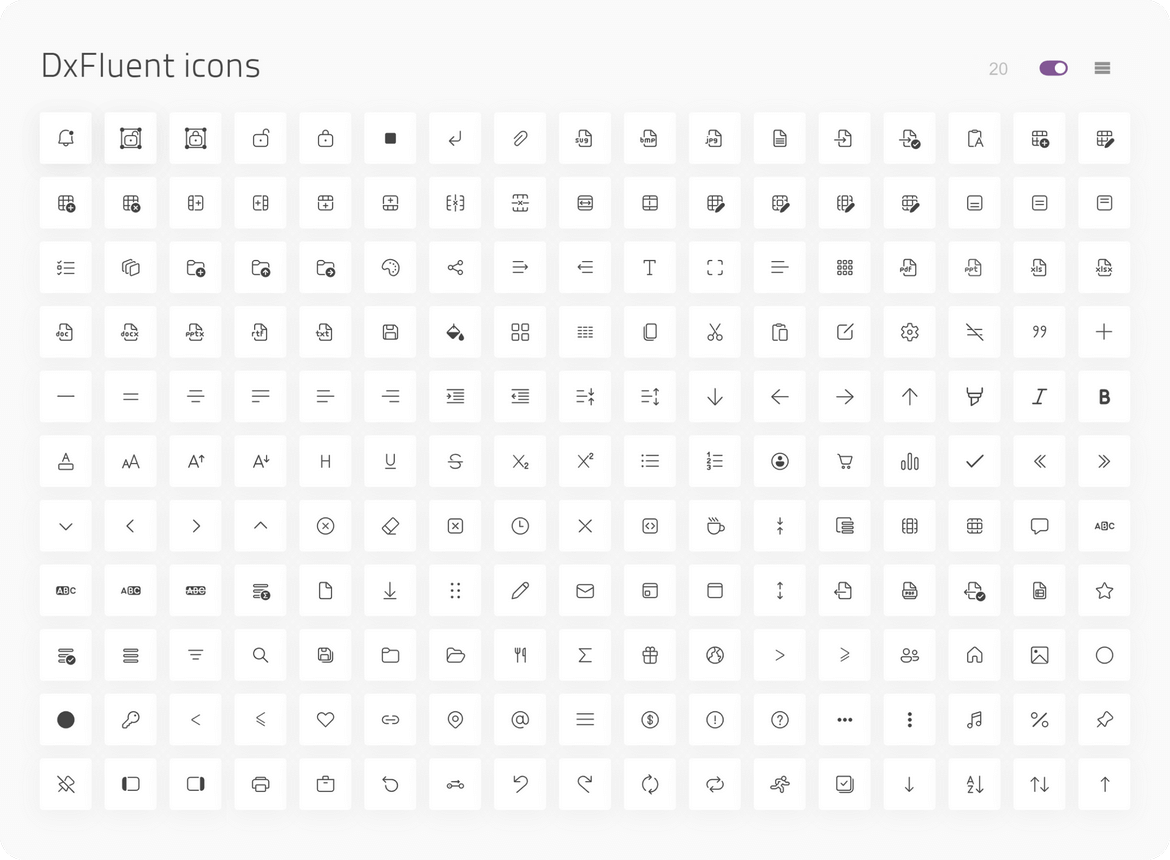
Task: Click the settings gear icon
Action: coord(909,332)
